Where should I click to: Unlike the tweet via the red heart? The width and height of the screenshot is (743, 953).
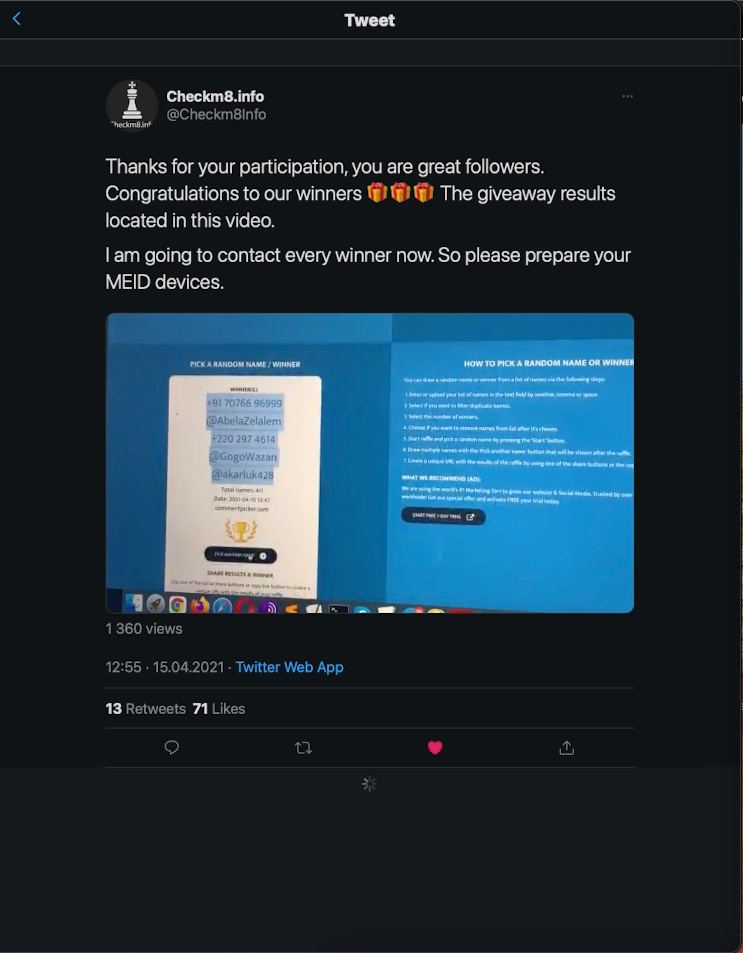[x=435, y=748]
